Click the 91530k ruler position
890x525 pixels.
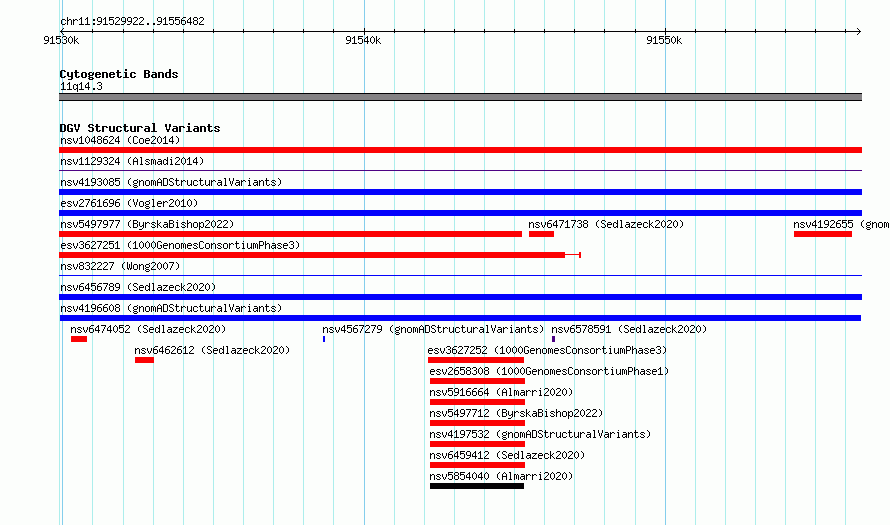click(x=61, y=40)
